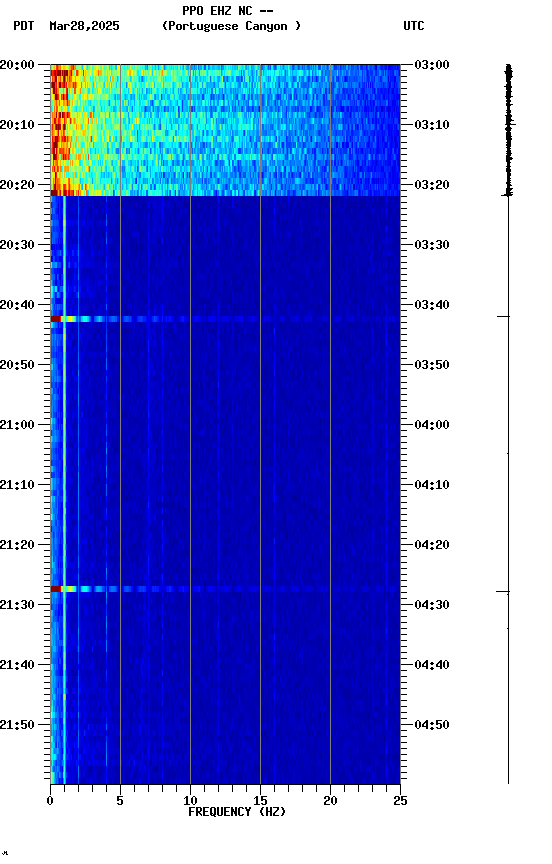Click the 'UTC' timezone label
The image size is (552, 864).
(414, 26)
